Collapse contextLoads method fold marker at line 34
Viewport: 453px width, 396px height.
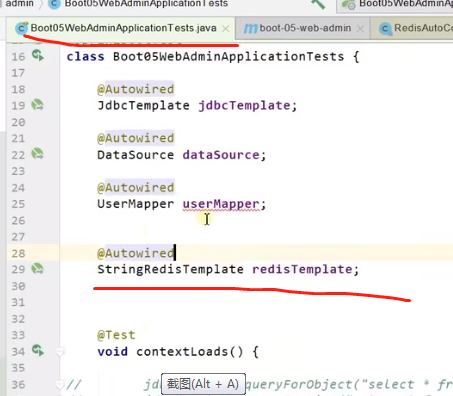coord(60,351)
